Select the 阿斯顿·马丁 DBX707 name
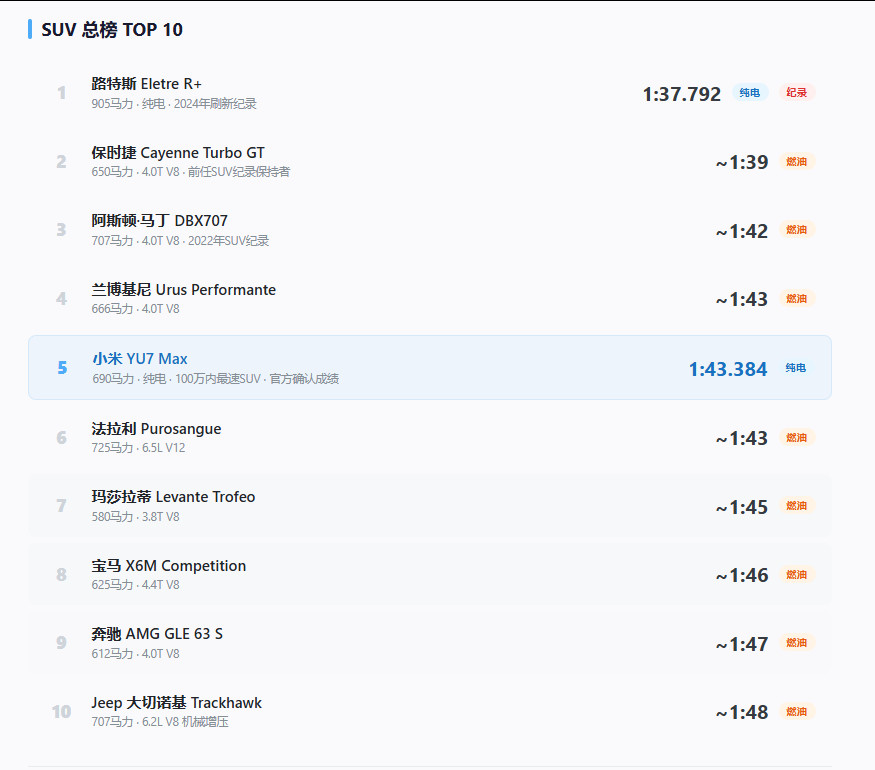875x770 pixels. [x=160, y=221]
